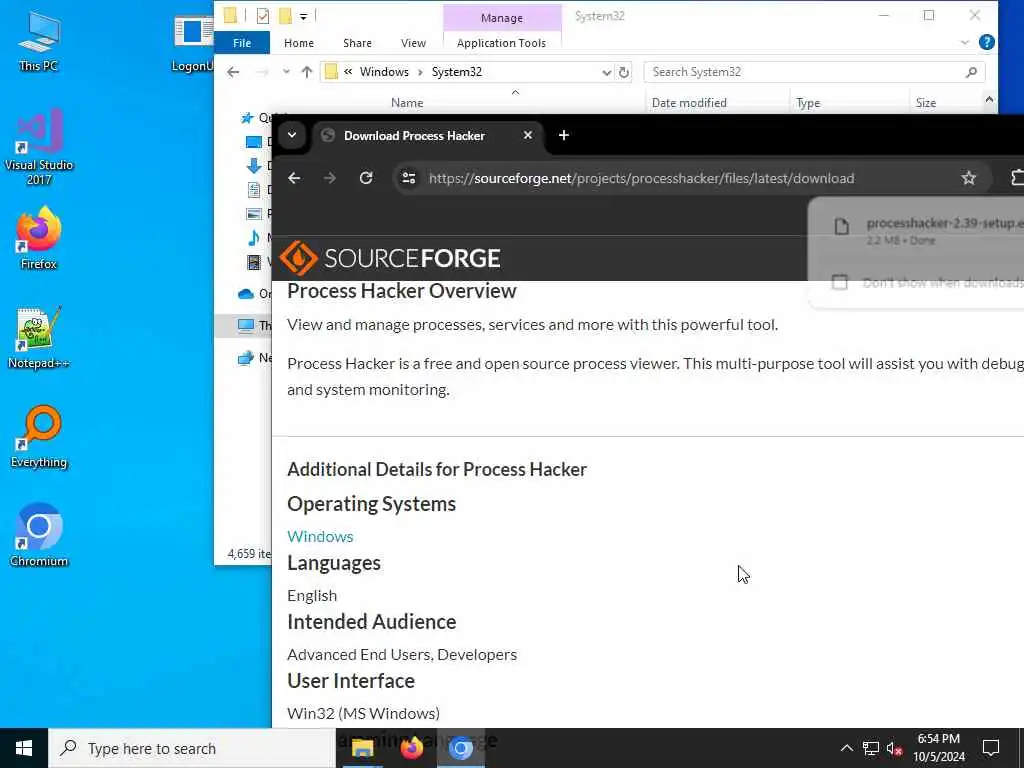Open File Explorer from the taskbar
The height and width of the screenshot is (768, 1024).
point(362,748)
